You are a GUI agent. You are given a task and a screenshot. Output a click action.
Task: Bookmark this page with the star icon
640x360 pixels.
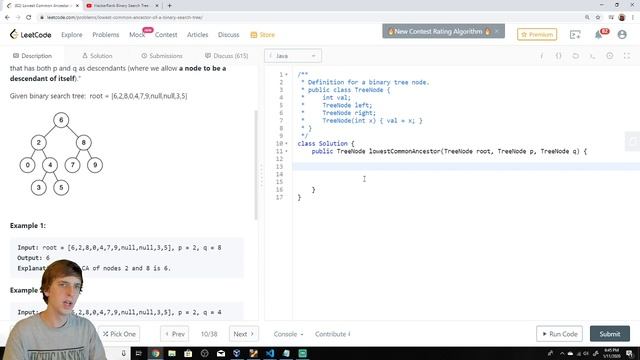pos(598,17)
